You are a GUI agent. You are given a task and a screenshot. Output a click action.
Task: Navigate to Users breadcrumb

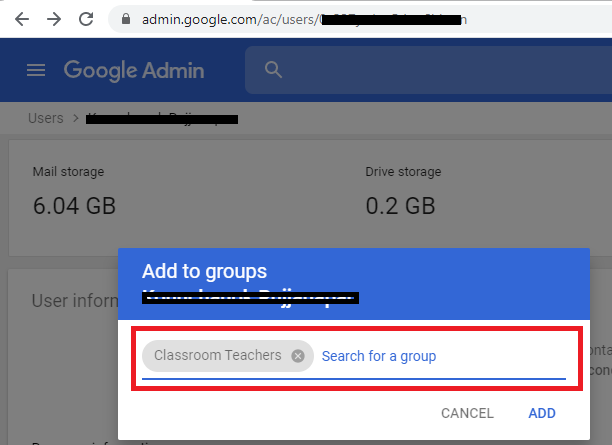(46, 118)
